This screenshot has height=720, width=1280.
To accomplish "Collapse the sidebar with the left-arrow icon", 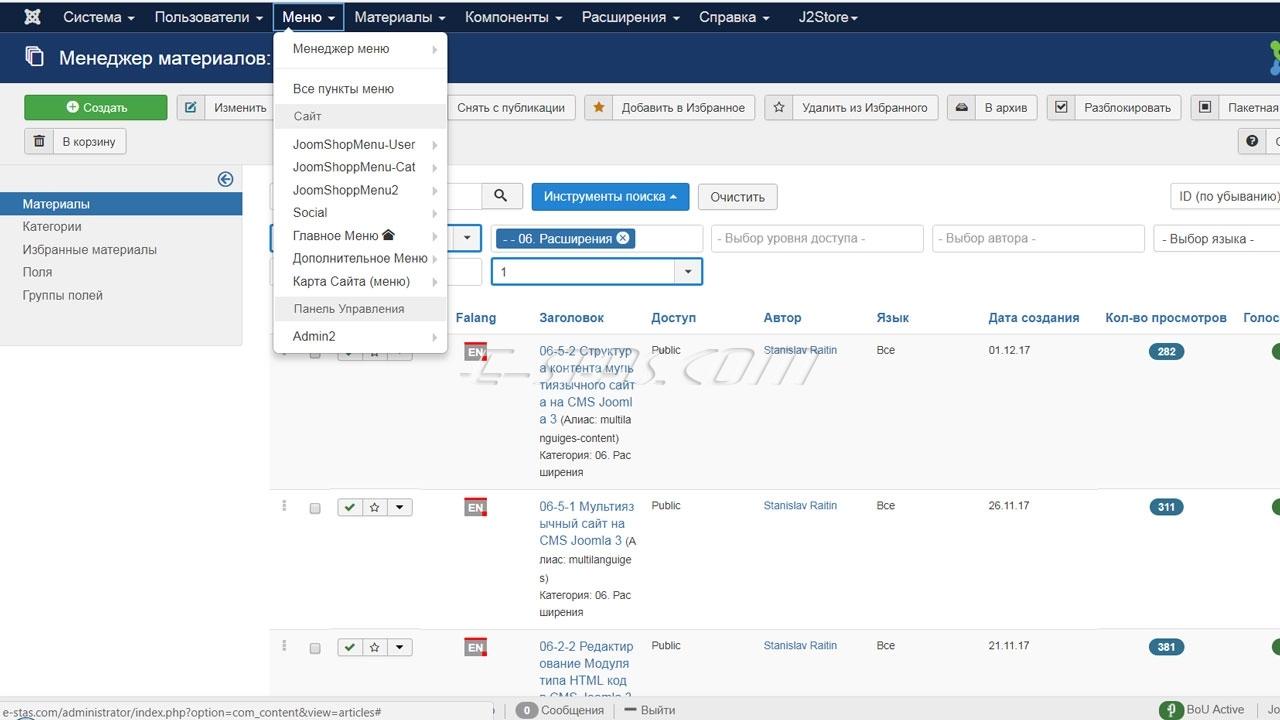I will 225,179.
